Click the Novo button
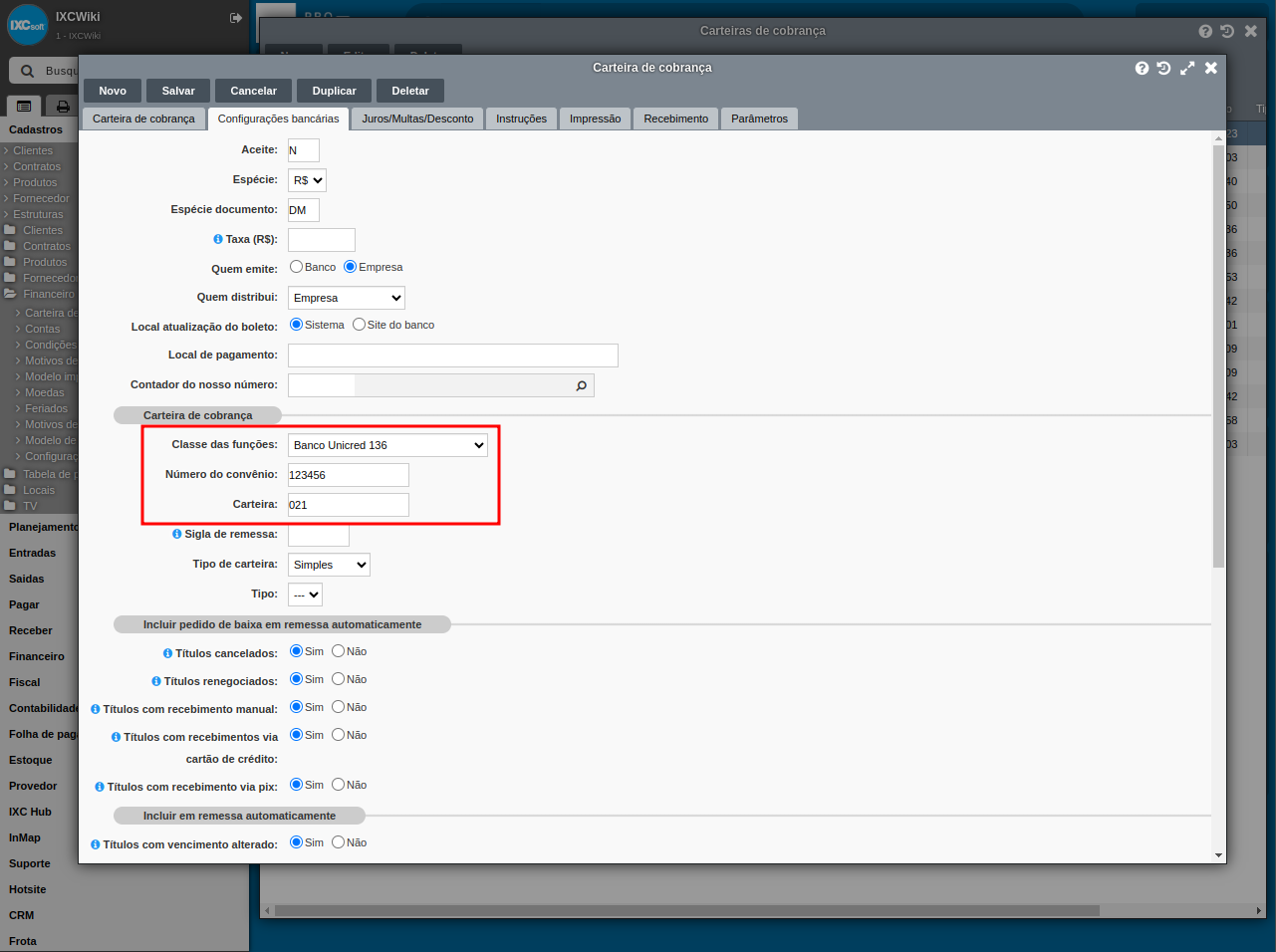The image size is (1276, 952). coord(113,91)
